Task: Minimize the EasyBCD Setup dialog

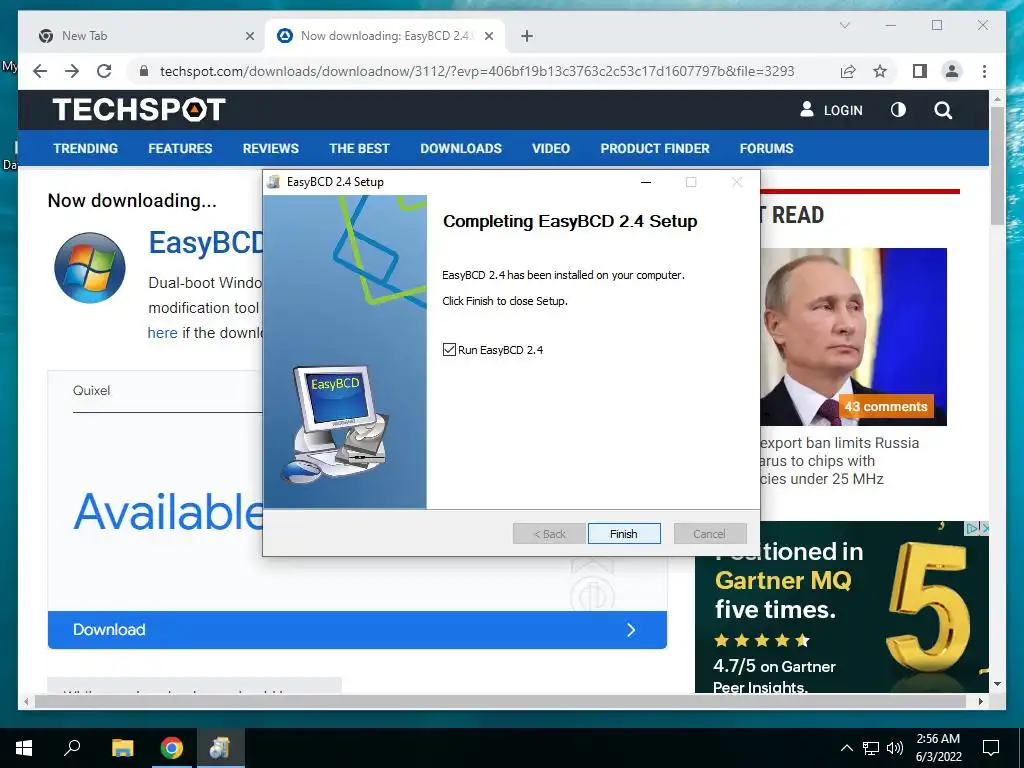Action: [646, 182]
